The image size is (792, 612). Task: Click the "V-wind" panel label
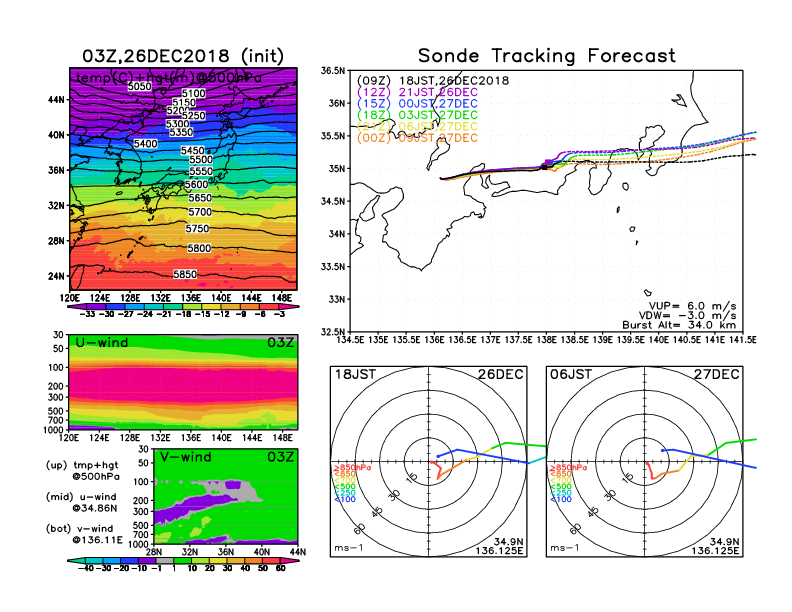point(185,457)
